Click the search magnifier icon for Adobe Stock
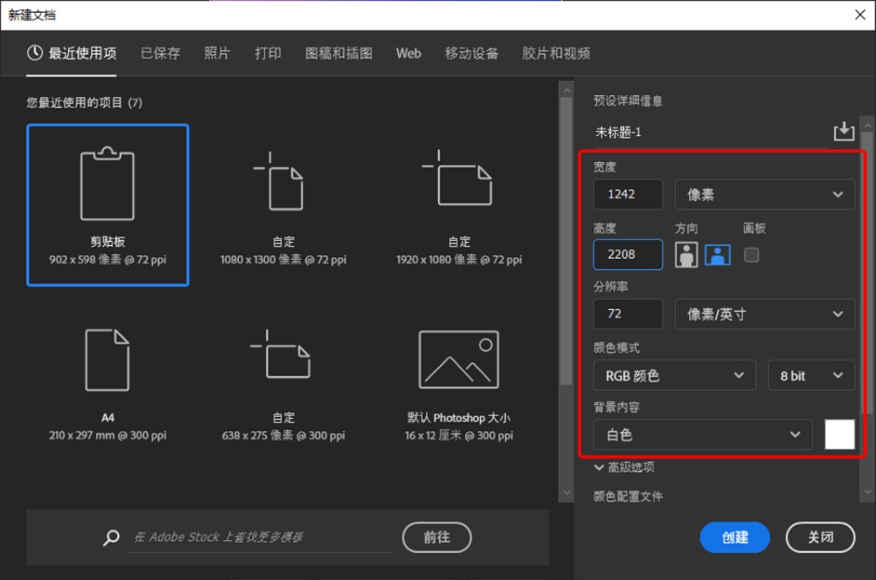This screenshot has width=876, height=580. pos(112,538)
